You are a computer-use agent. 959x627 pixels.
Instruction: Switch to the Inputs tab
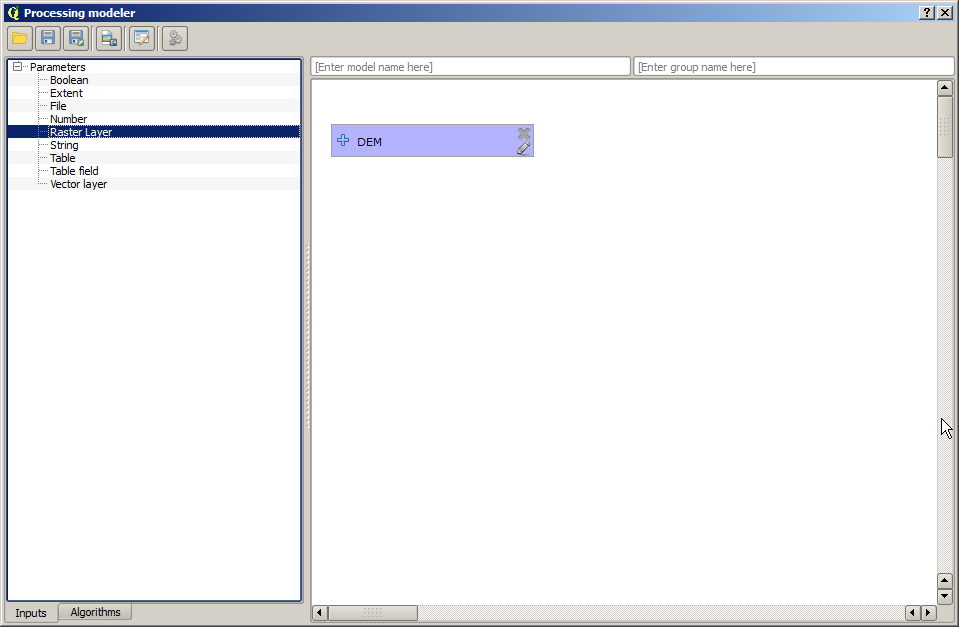pyautogui.click(x=31, y=613)
